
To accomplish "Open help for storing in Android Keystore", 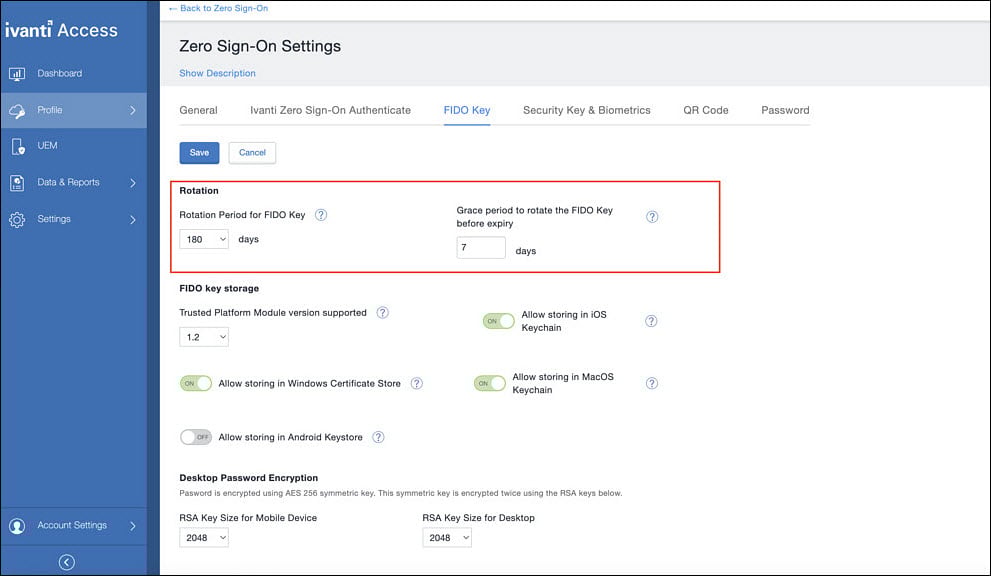I will (x=378, y=437).
